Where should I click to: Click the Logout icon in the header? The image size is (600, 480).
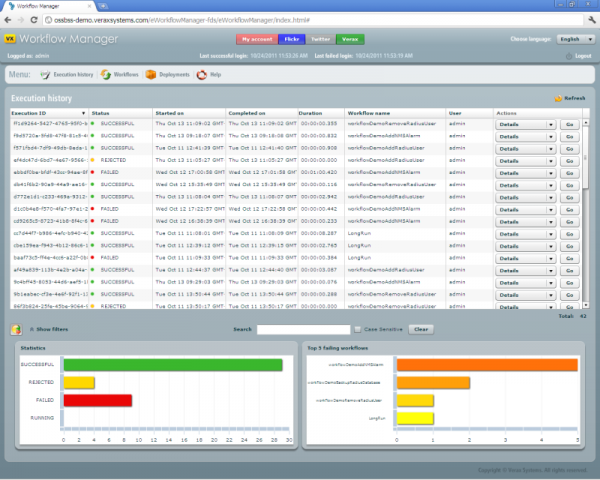[x=569, y=56]
